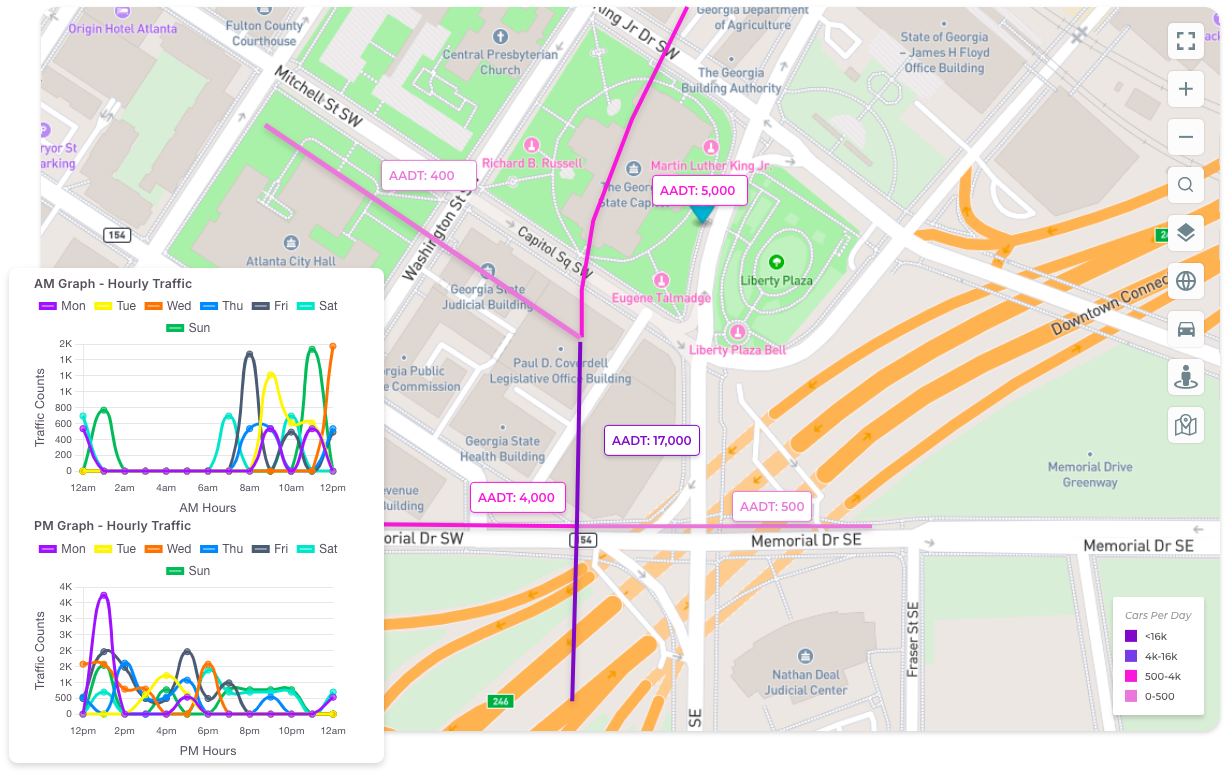Hide Thu series in PM Graph legend
Screen dimensions: 1226x775
click(222, 549)
